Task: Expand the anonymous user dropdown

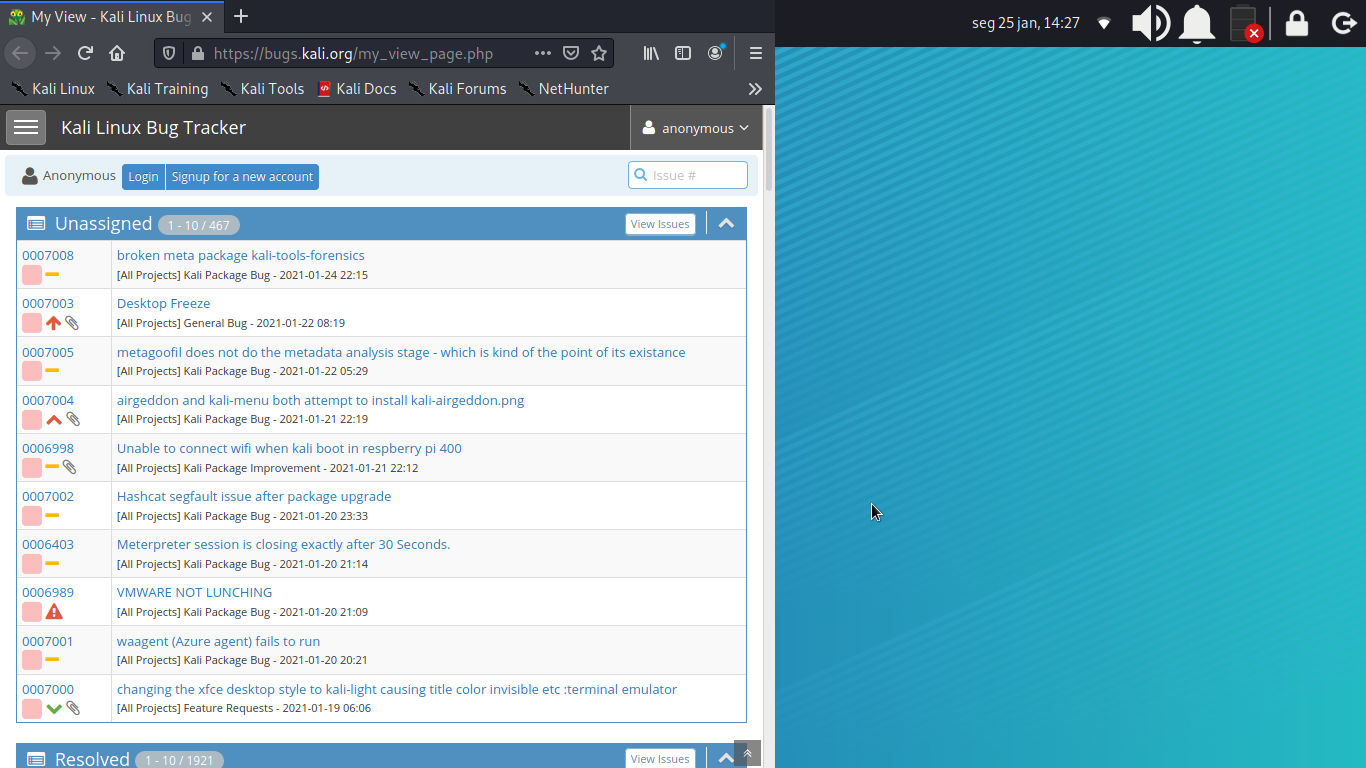Action: pos(696,128)
